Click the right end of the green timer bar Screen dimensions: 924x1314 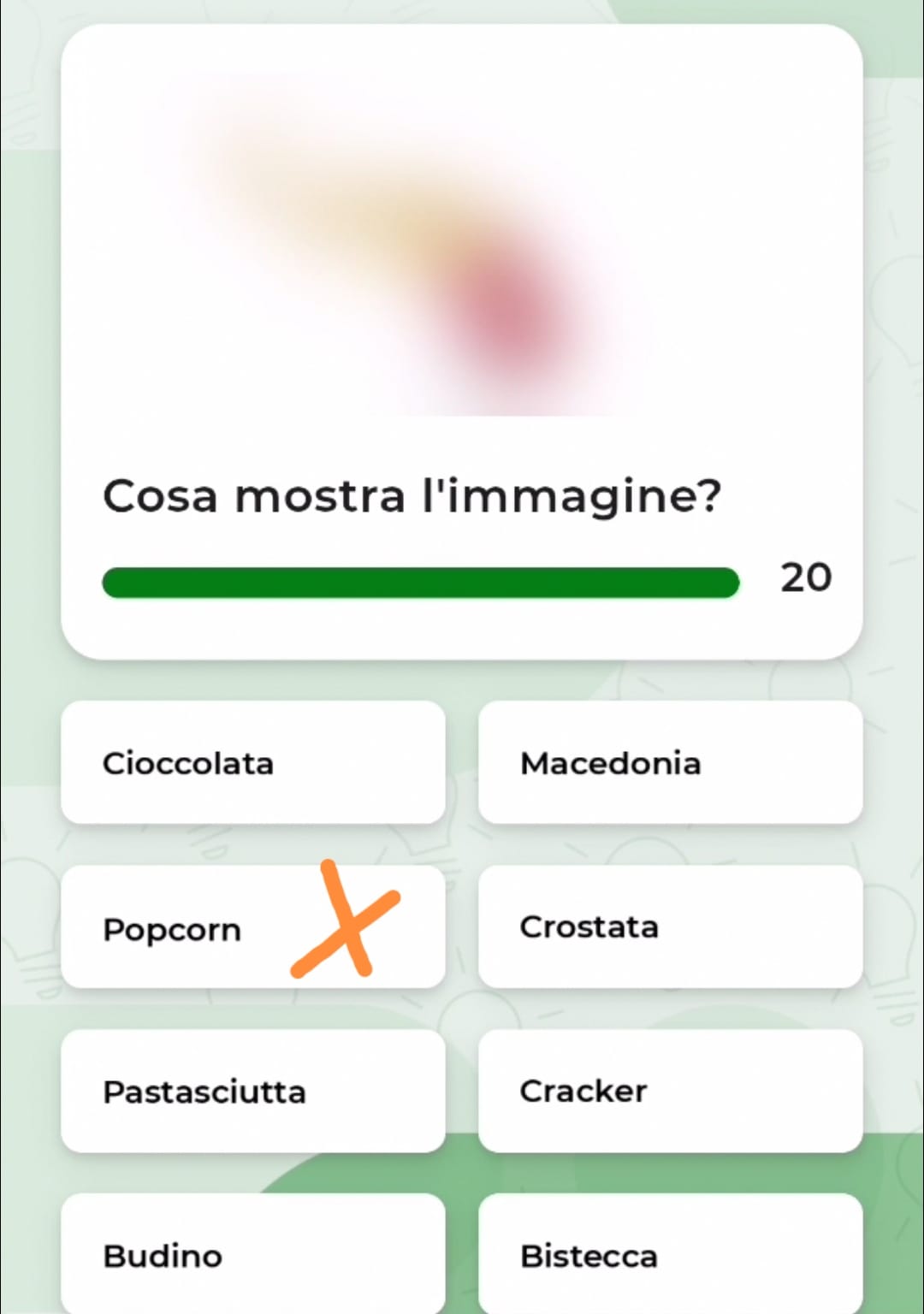click(x=726, y=583)
